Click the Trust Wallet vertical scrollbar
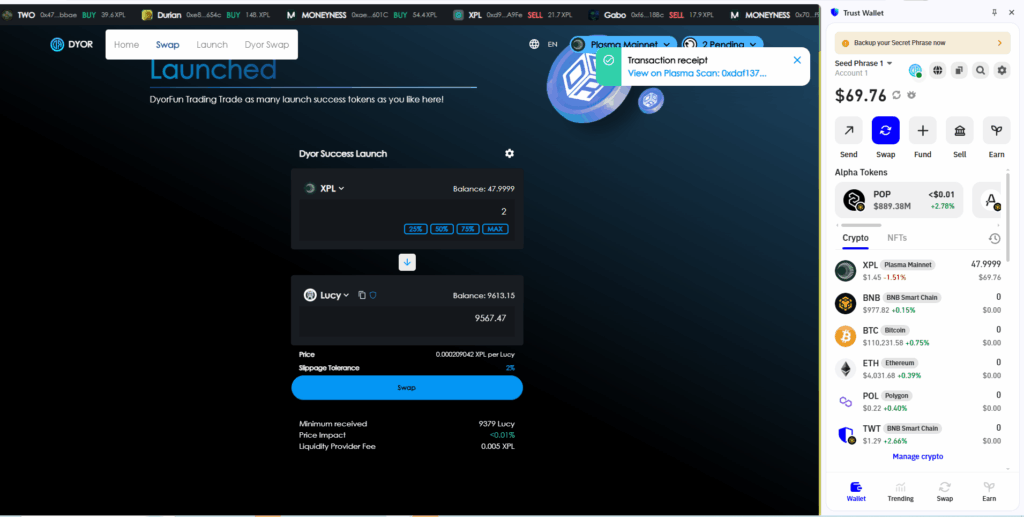Image resolution: width=1024 pixels, height=517 pixels. [1008, 215]
